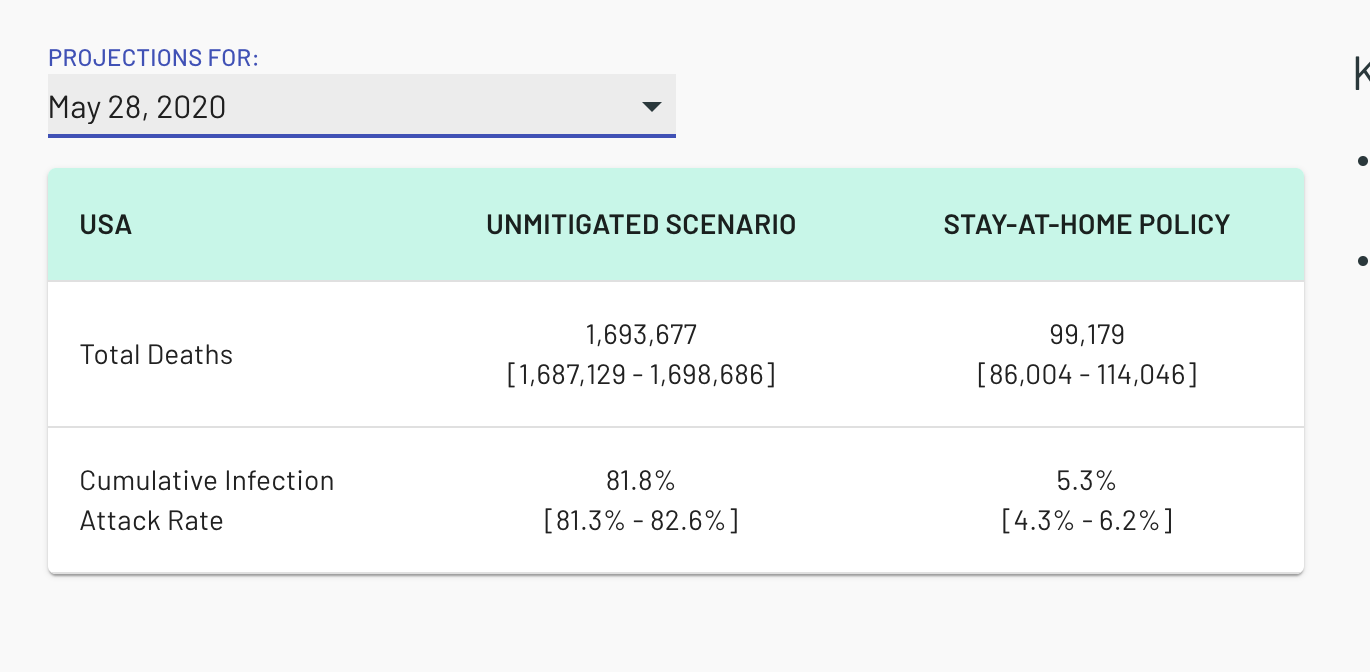Select the 5.3% attack rate value
The image size is (1370, 672).
click(1086, 481)
